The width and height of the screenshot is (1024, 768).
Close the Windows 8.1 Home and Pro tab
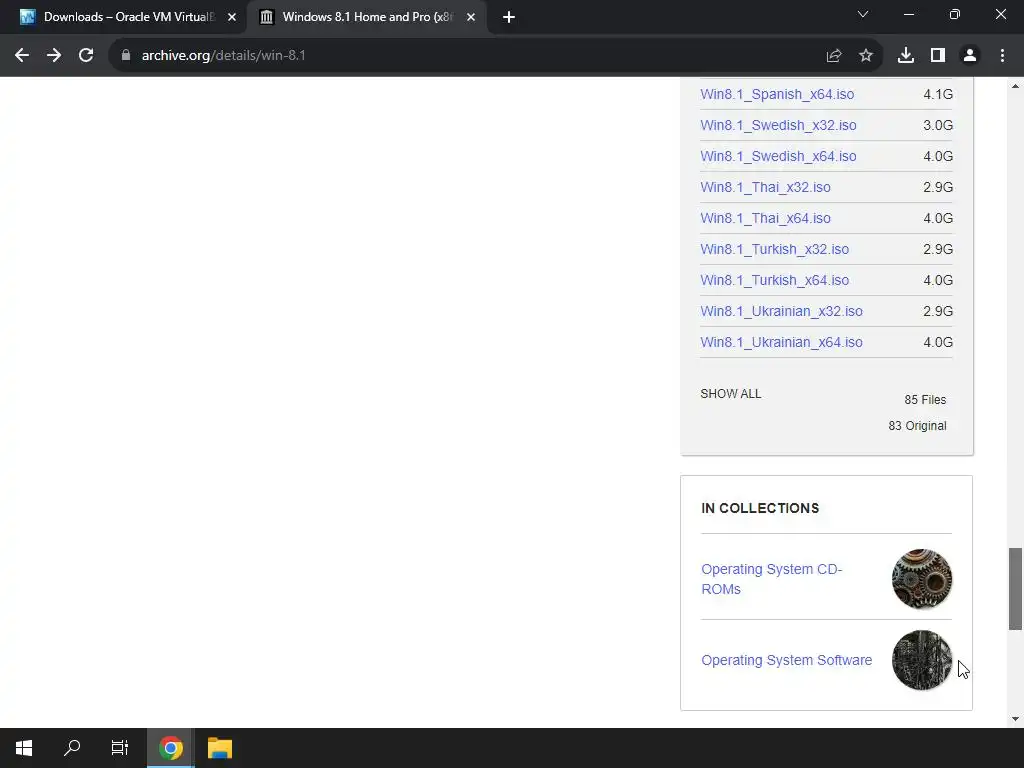pyautogui.click(x=471, y=17)
